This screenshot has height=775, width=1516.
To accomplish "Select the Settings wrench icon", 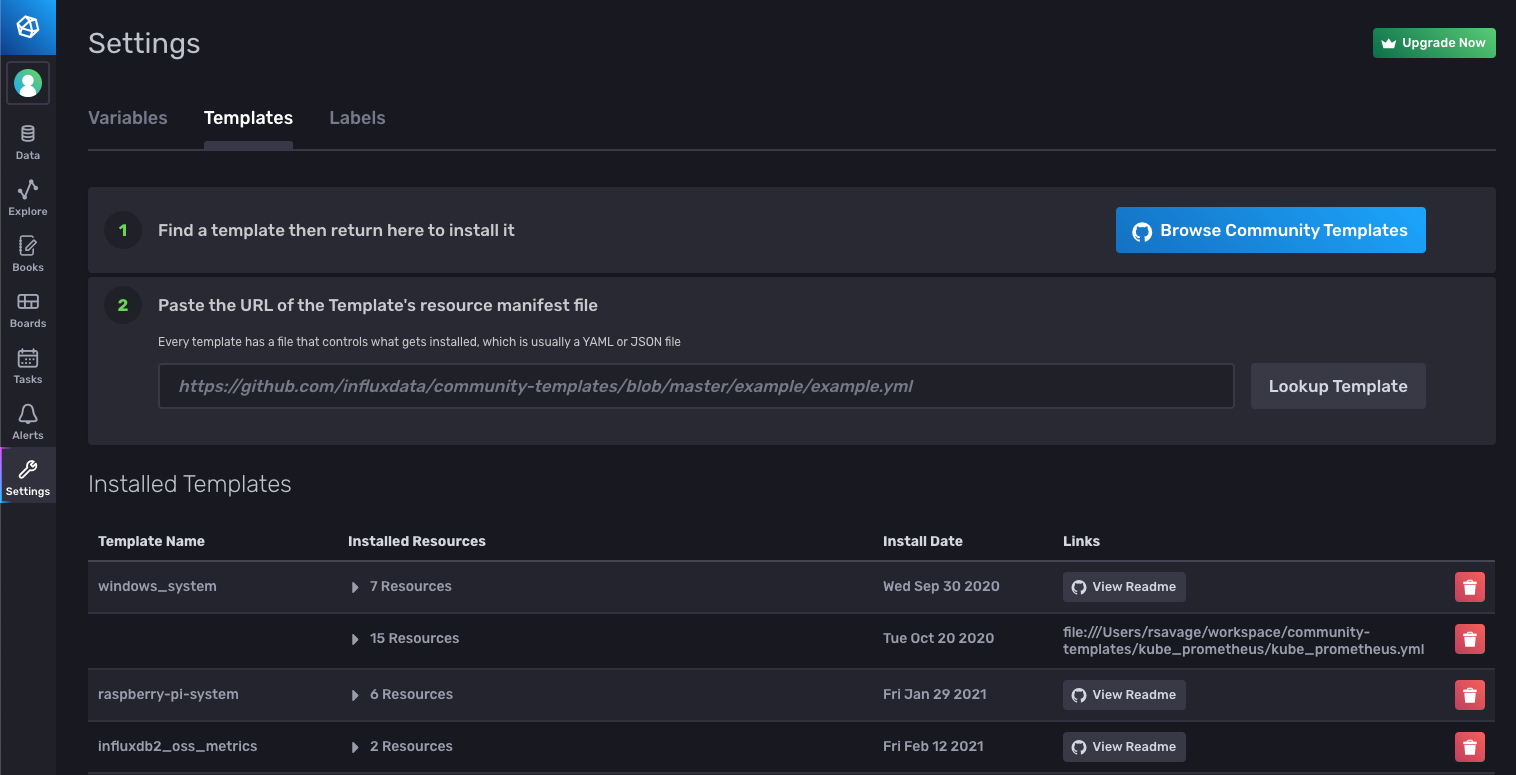I will click(x=27, y=475).
